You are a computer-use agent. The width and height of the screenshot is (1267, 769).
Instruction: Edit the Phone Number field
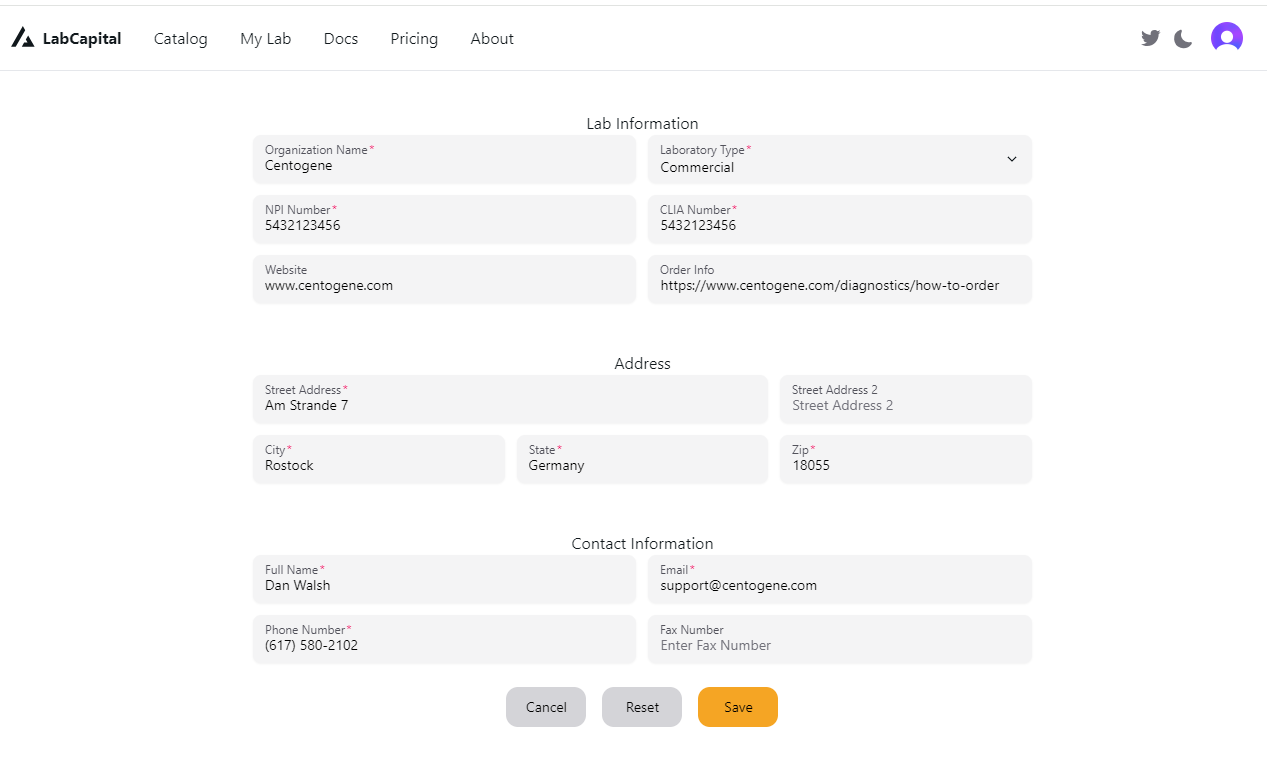click(444, 639)
